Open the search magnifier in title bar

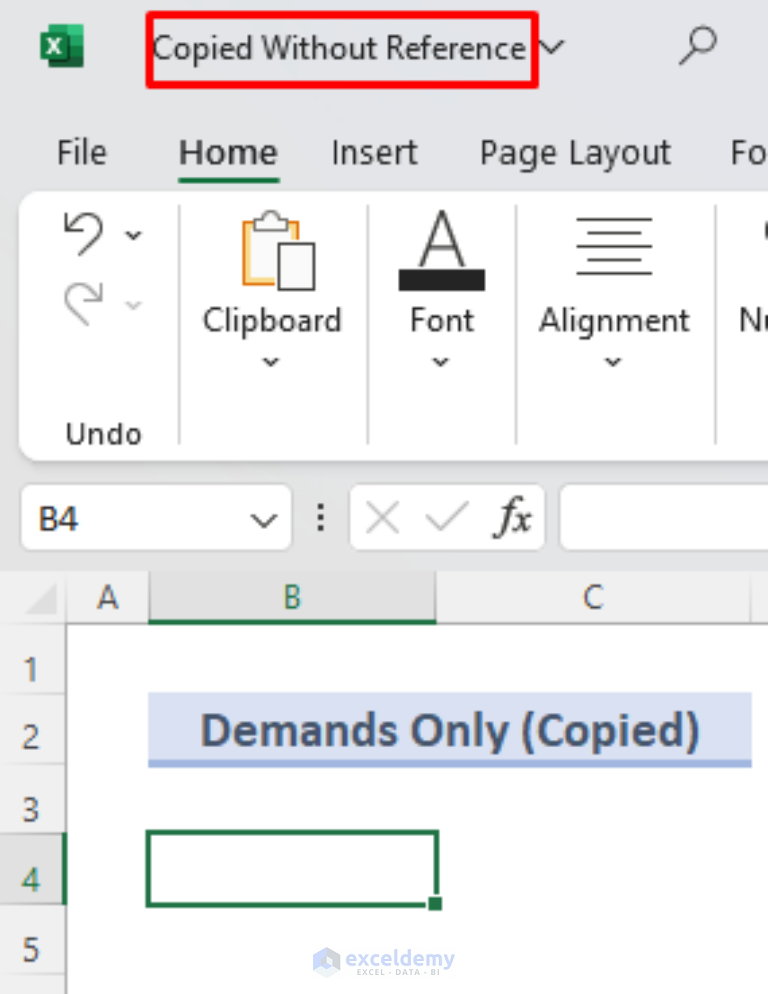[697, 45]
